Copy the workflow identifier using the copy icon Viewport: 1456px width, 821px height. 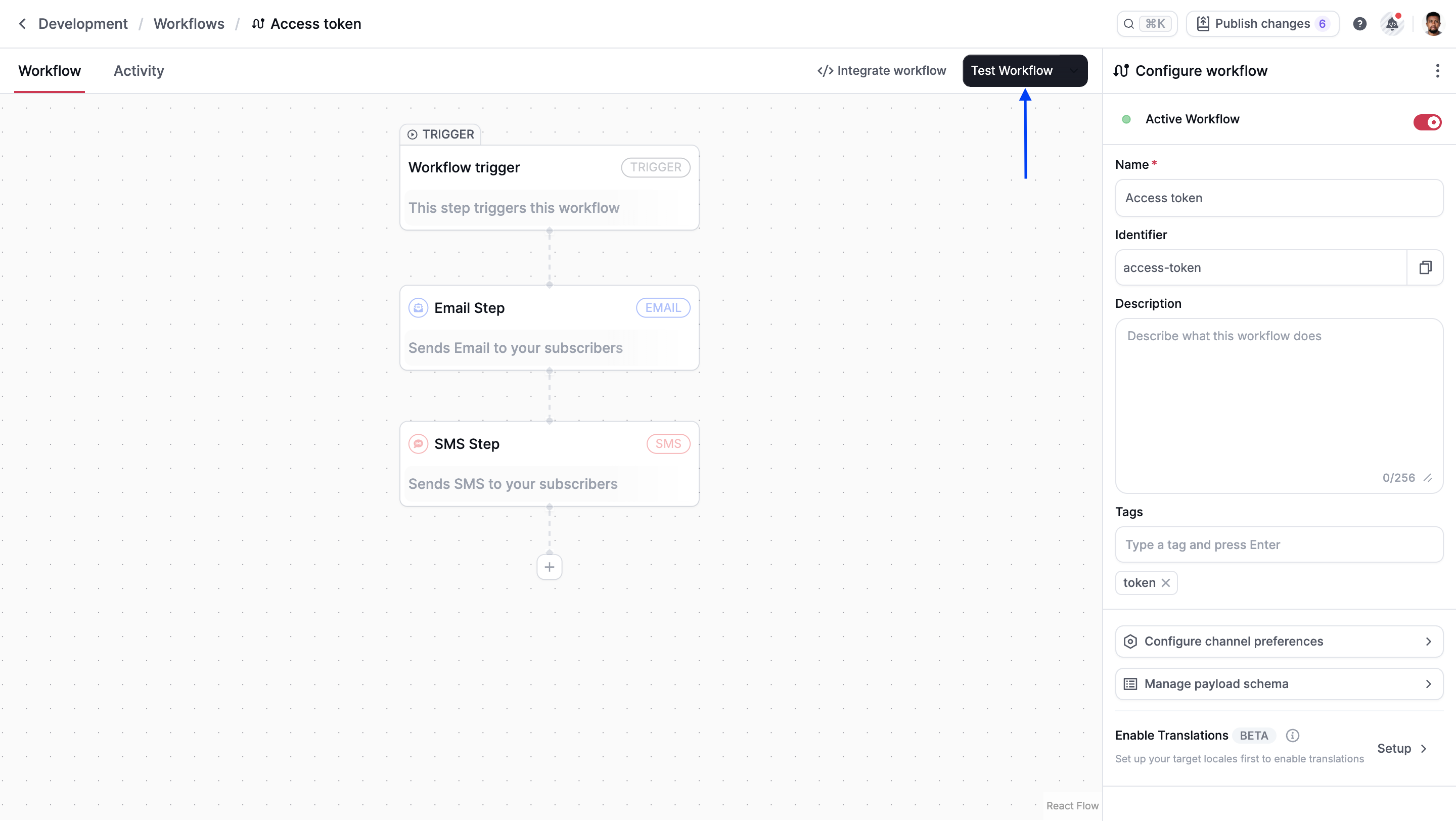click(1426, 267)
